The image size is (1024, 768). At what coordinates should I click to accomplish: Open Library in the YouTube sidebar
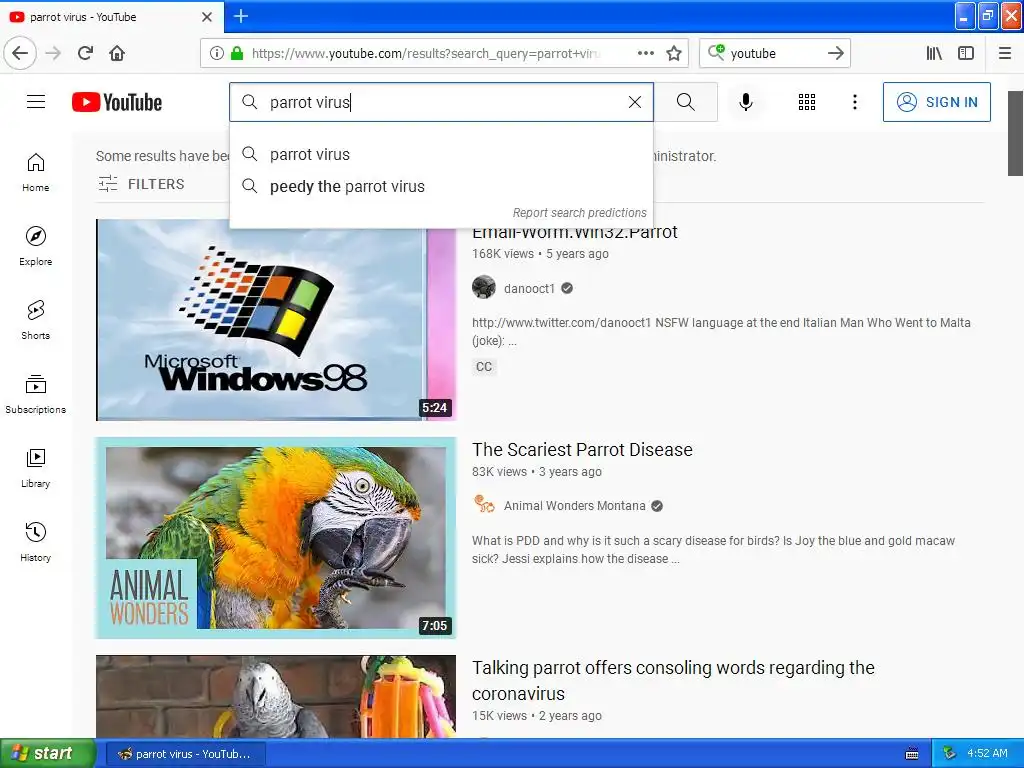point(36,468)
